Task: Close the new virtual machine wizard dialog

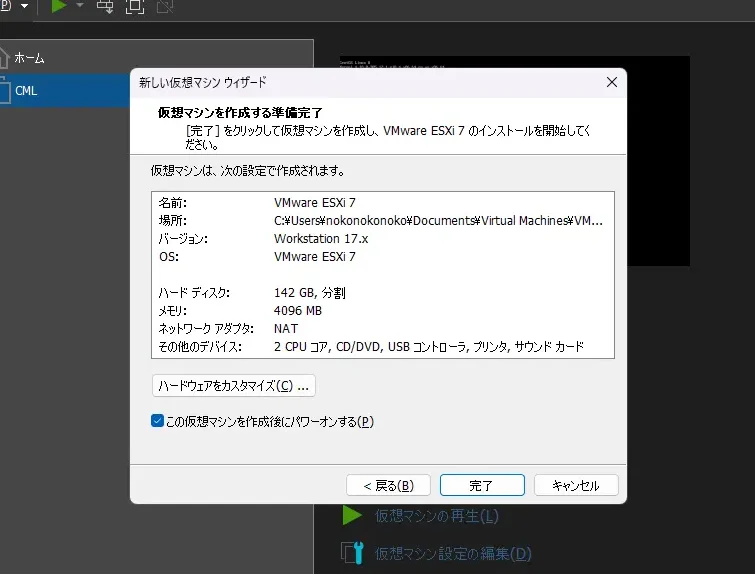Action: [x=611, y=82]
